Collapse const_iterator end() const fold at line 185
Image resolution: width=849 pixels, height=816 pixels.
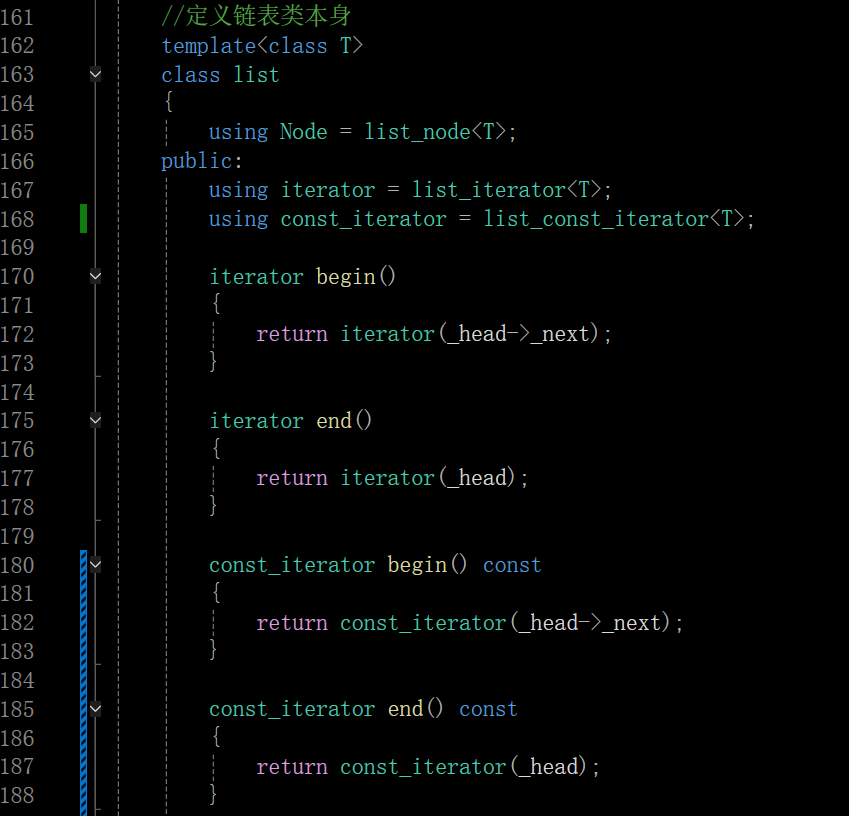pos(95,709)
